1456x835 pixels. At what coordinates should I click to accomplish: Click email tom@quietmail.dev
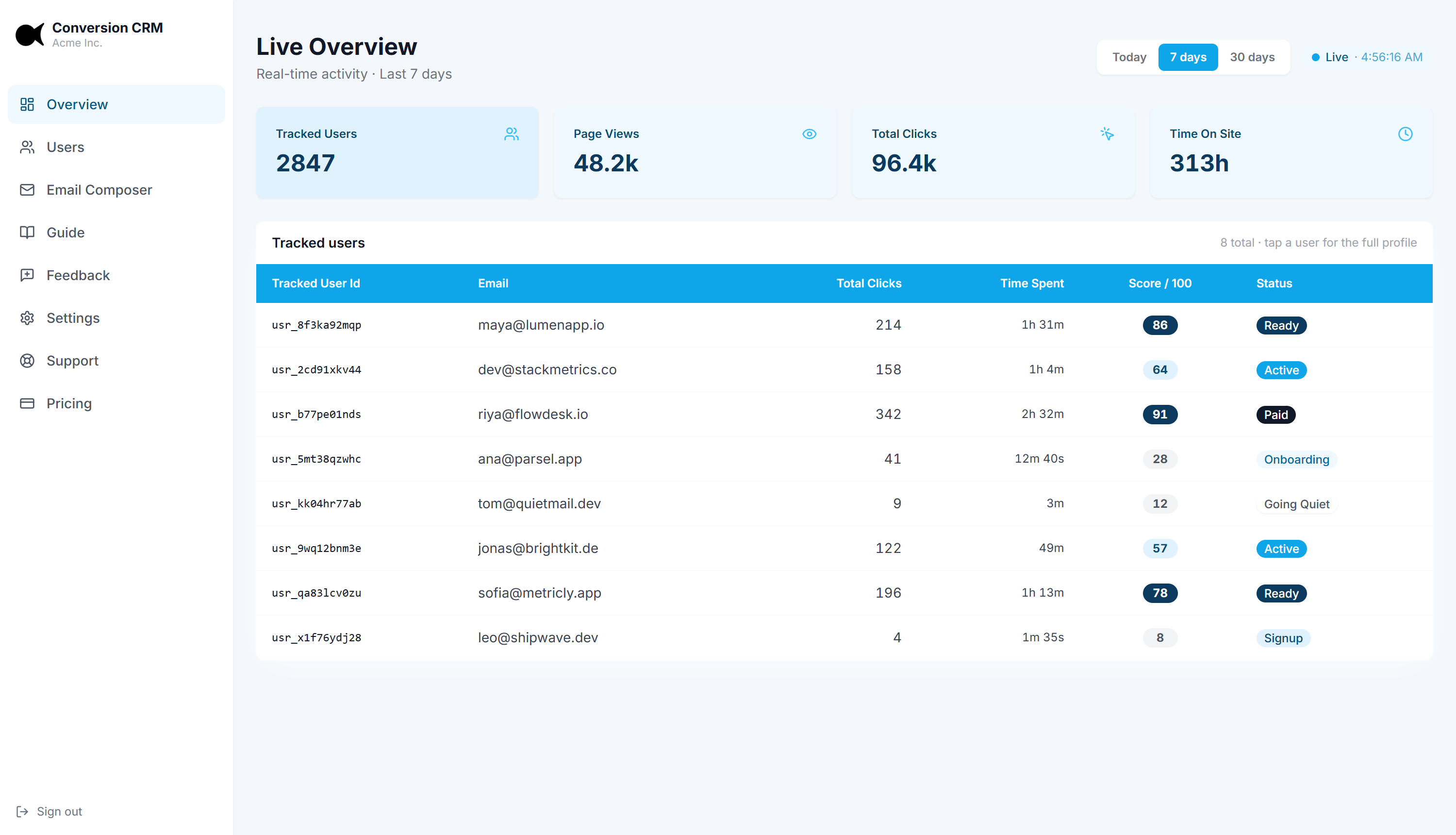[539, 503]
